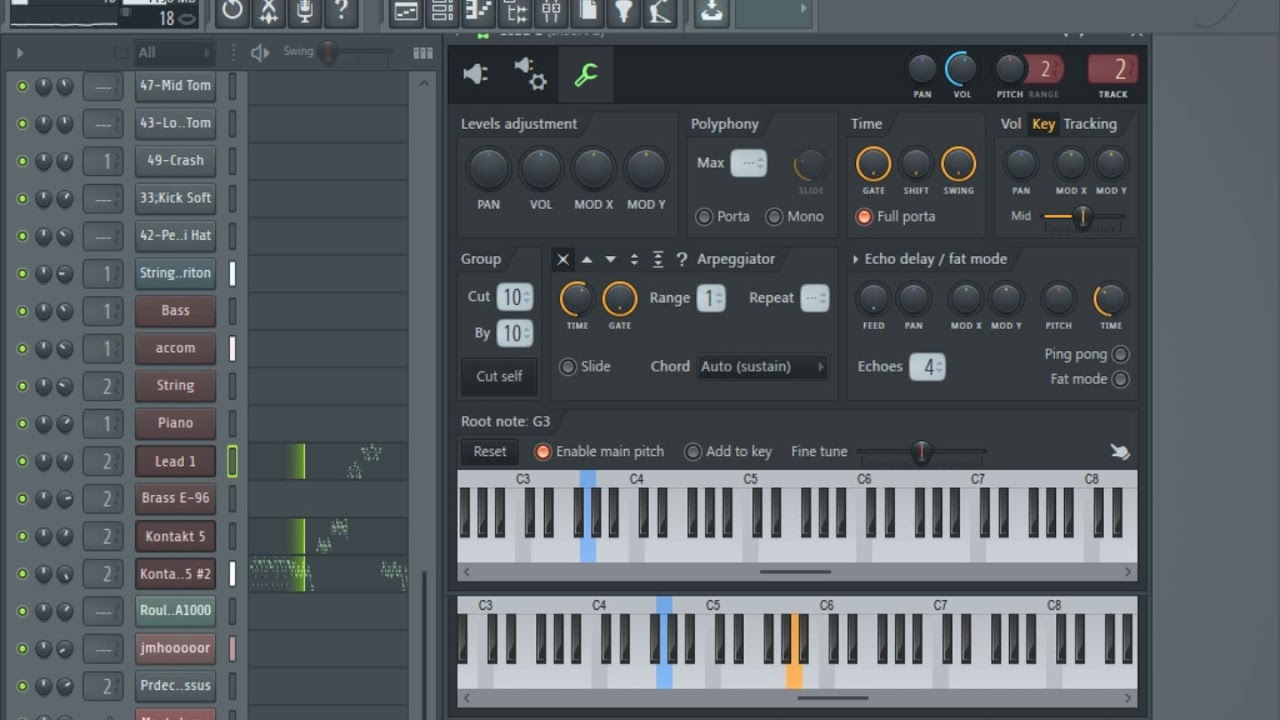Click the Time GATE knob with orange ring
Screen dimensions: 1280x720
(x=873, y=164)
